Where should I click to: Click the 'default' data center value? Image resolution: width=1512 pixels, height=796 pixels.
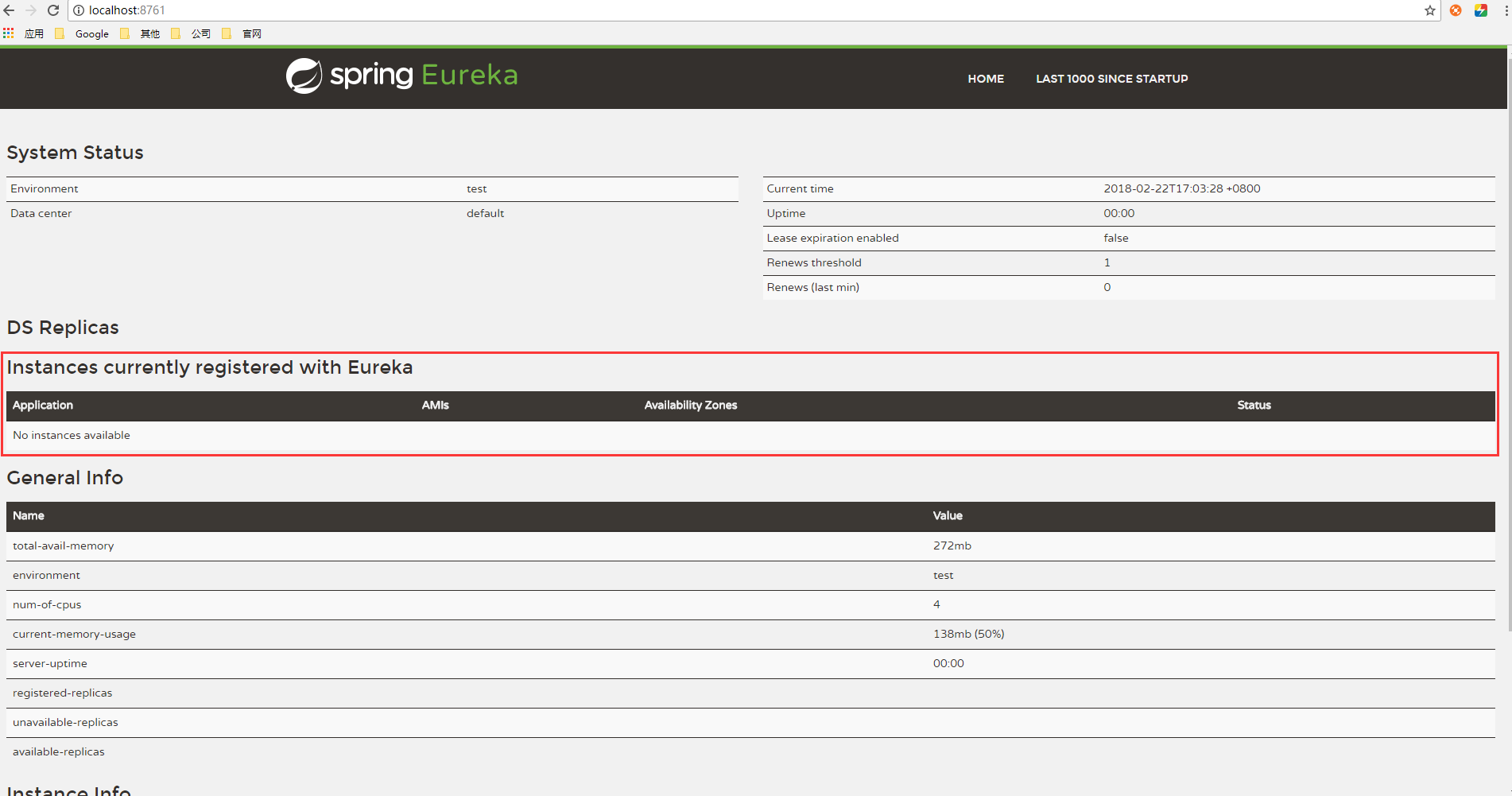pyautogui.click(x=486, y=213)
